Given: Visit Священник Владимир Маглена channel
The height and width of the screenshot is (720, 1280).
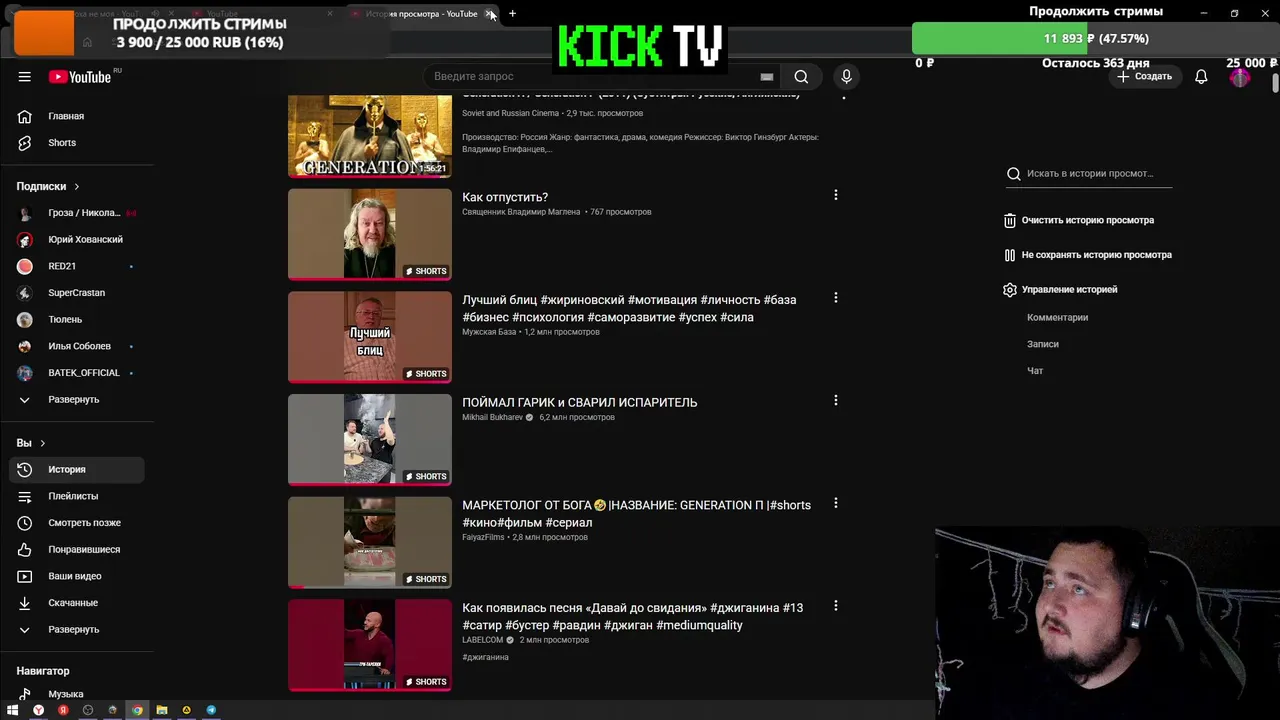Looking at the screenshot, I should (x=521, y=212).
